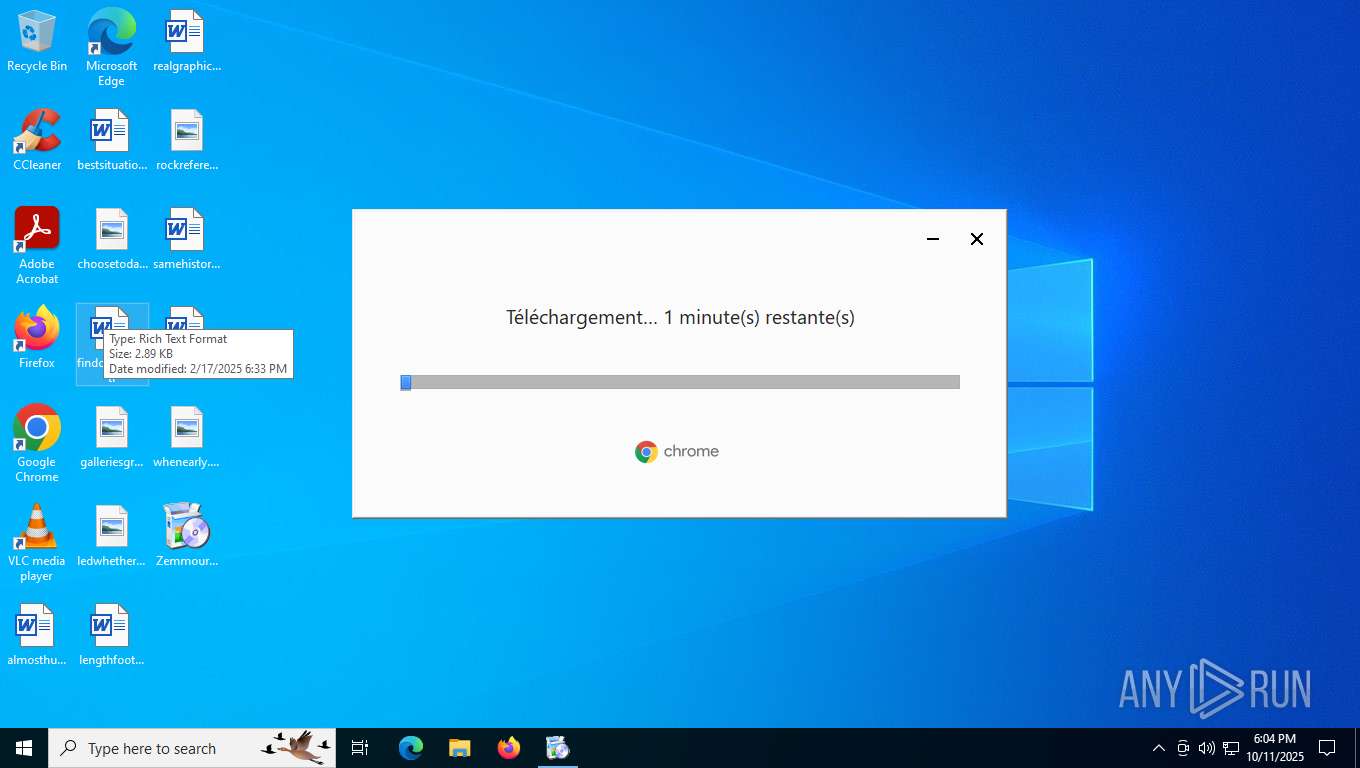This screenshot has height=768, width=1360.
Task: Select the samehistor Word document
Action: tap(186, 239)
